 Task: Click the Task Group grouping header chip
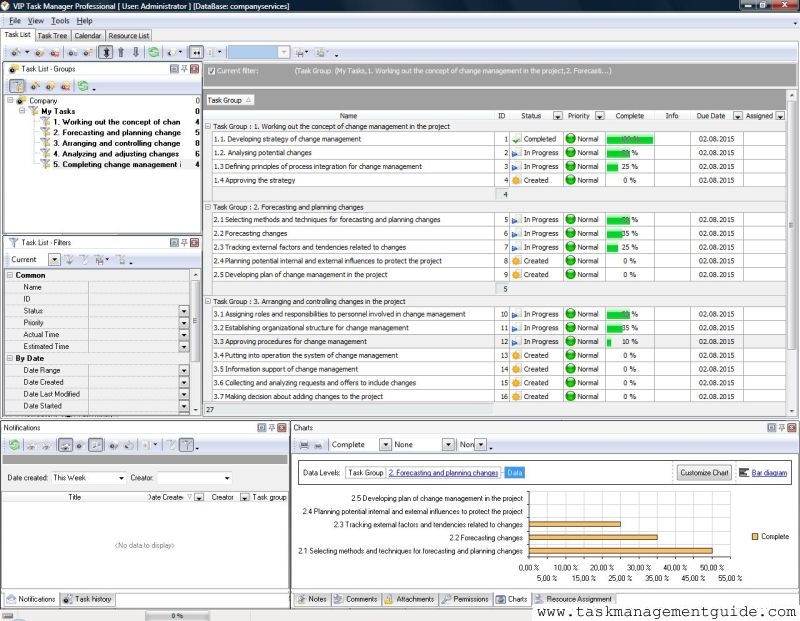[x=230, y=101]
